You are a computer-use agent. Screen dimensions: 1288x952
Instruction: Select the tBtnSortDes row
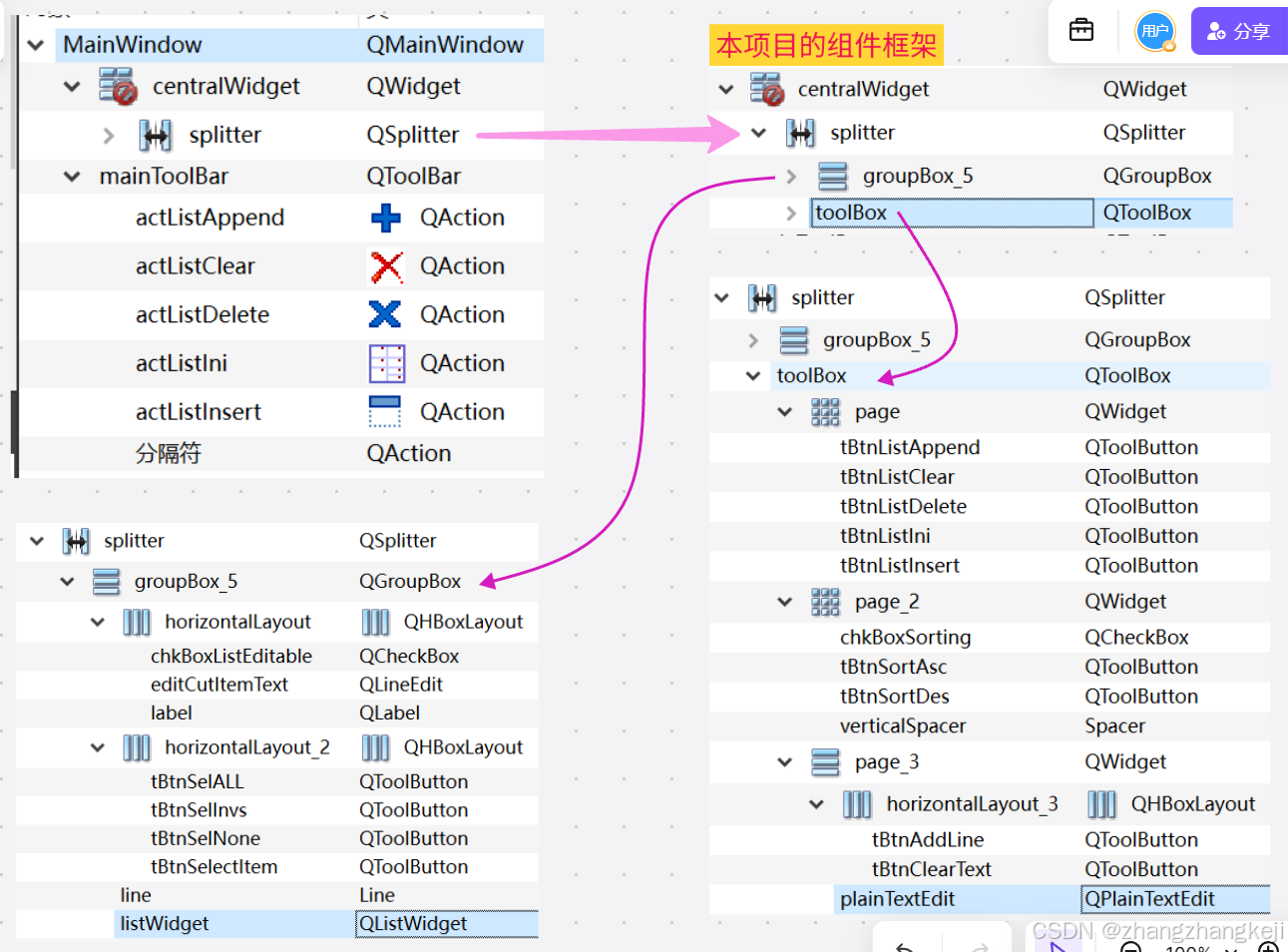990,697
